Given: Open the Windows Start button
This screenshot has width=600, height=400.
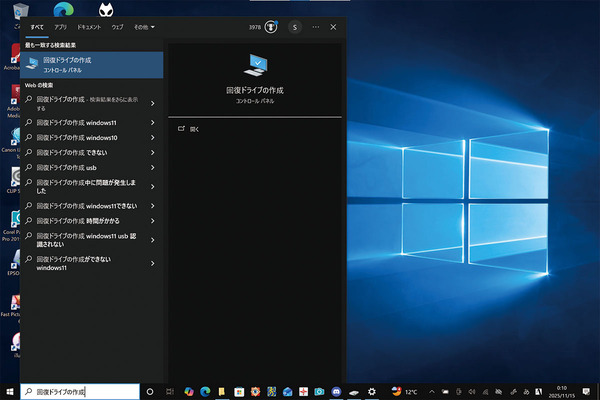Looking at the screenshot, I should pos(10,392).
